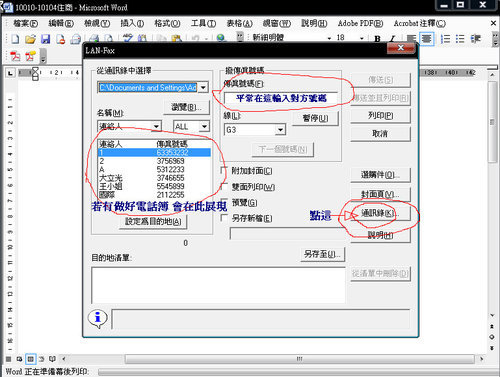
Task: Click the 瀏覽(B)... browse button
Action: 186,107
